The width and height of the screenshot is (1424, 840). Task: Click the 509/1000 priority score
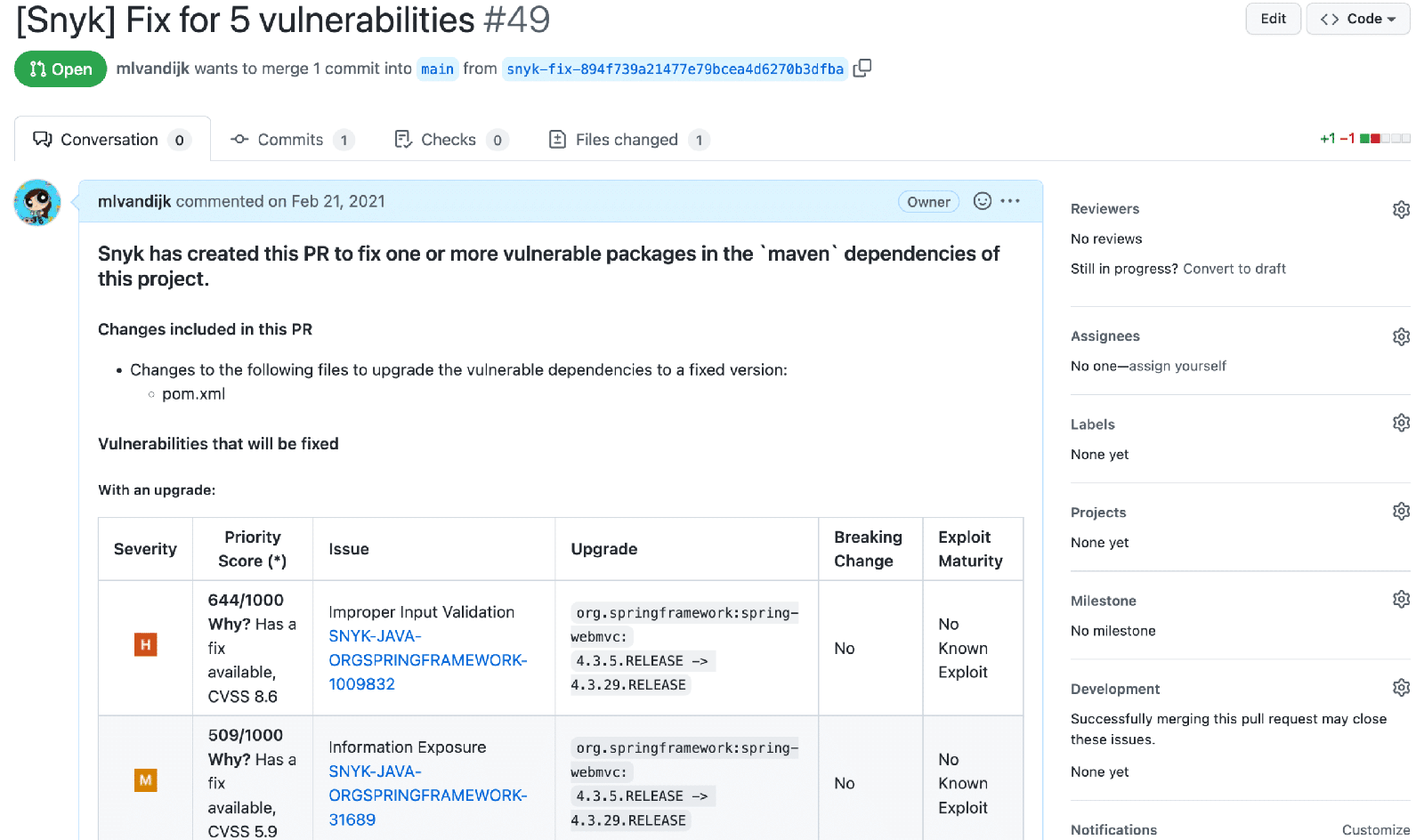pyautogui.click(x=246, y=736)
